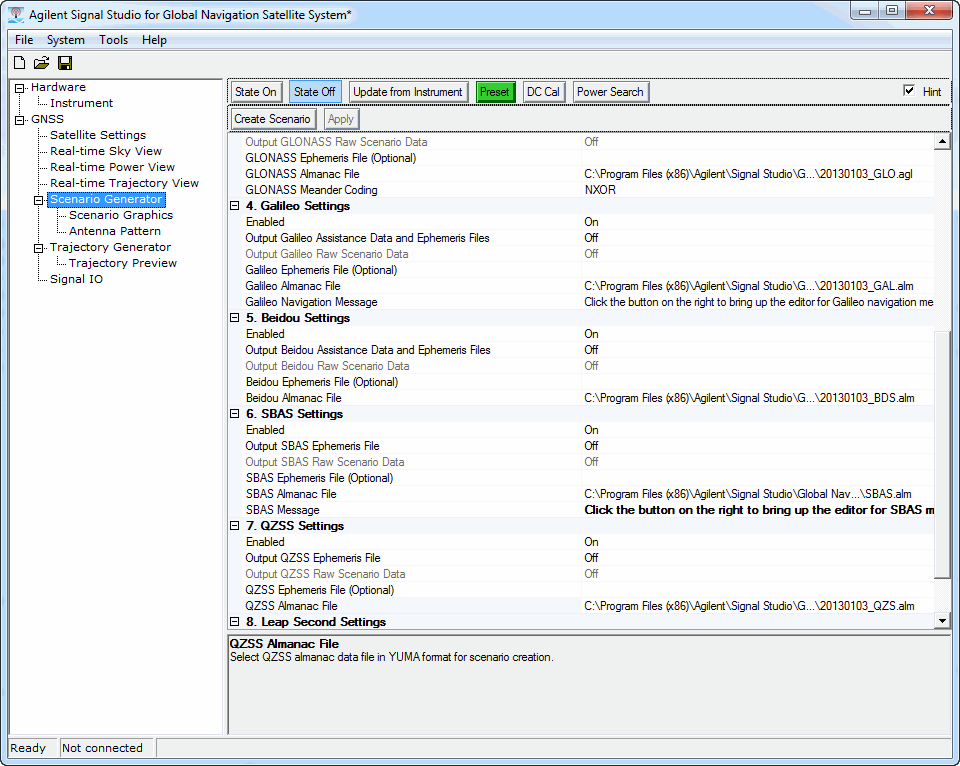
Task: Open Real-time Trajectory View
Action: (x=124, y=182)
